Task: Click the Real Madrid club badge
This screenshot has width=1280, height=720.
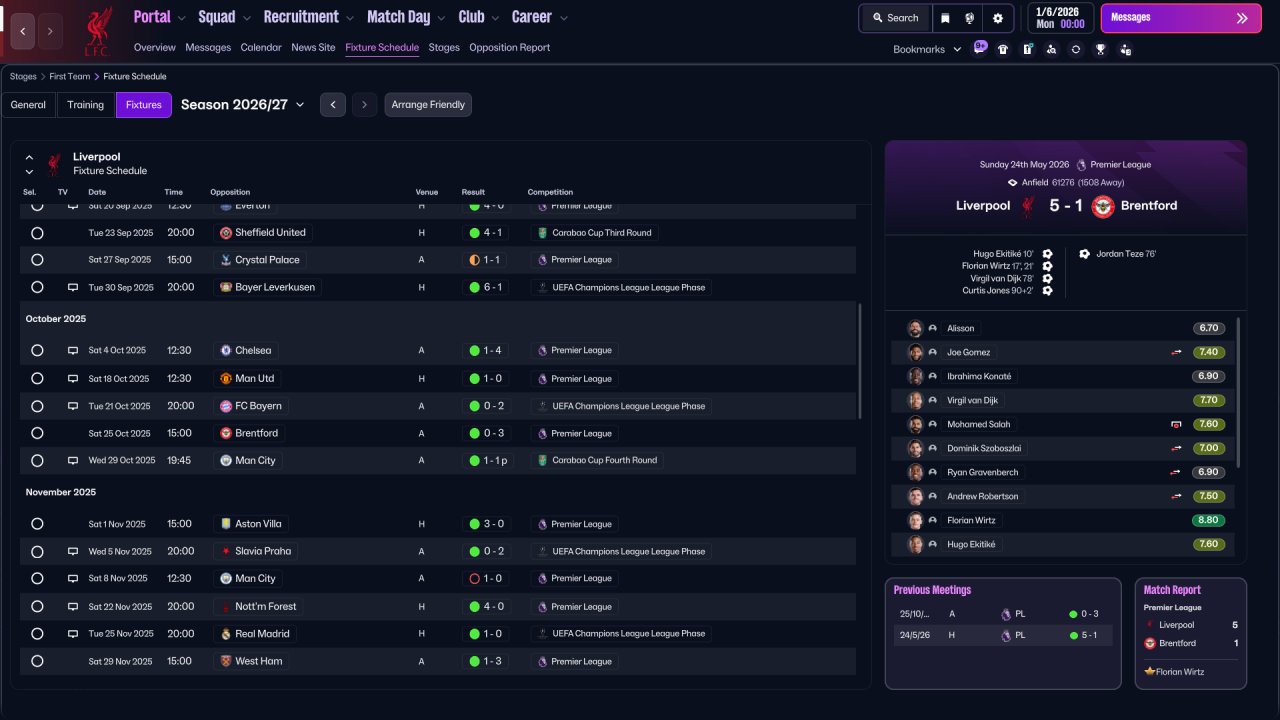Action: (x=226, y=634)
